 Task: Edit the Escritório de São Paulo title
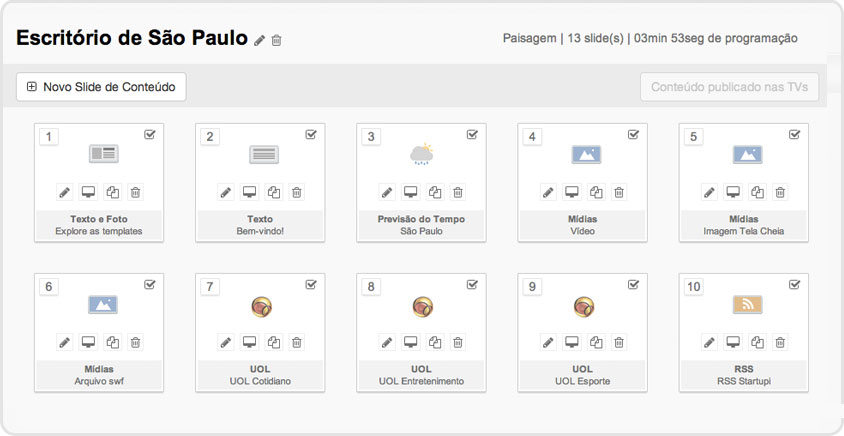coord(260,40)
